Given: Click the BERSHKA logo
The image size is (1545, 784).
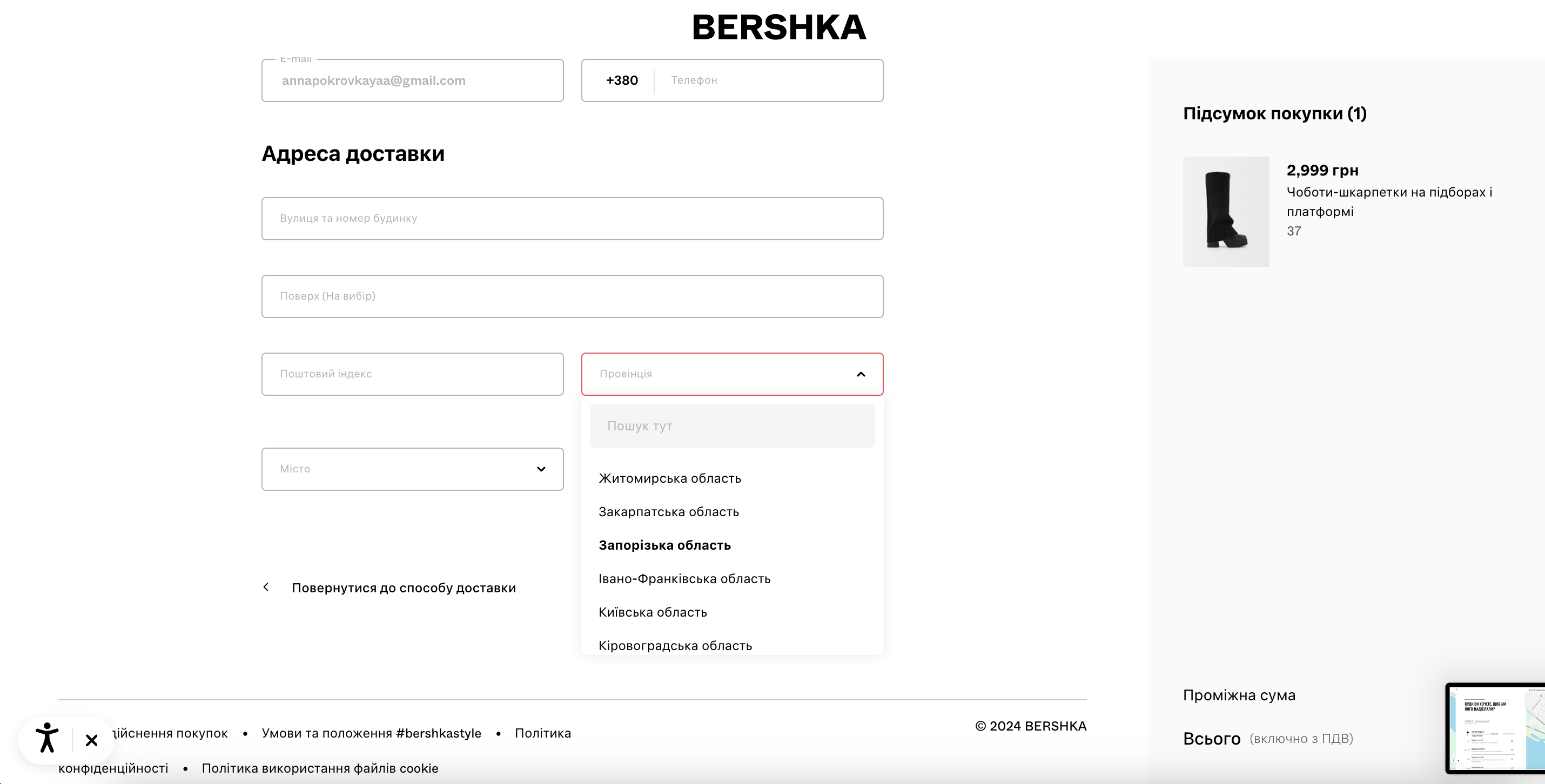Looking at the screenshot, I should (778, 27).
